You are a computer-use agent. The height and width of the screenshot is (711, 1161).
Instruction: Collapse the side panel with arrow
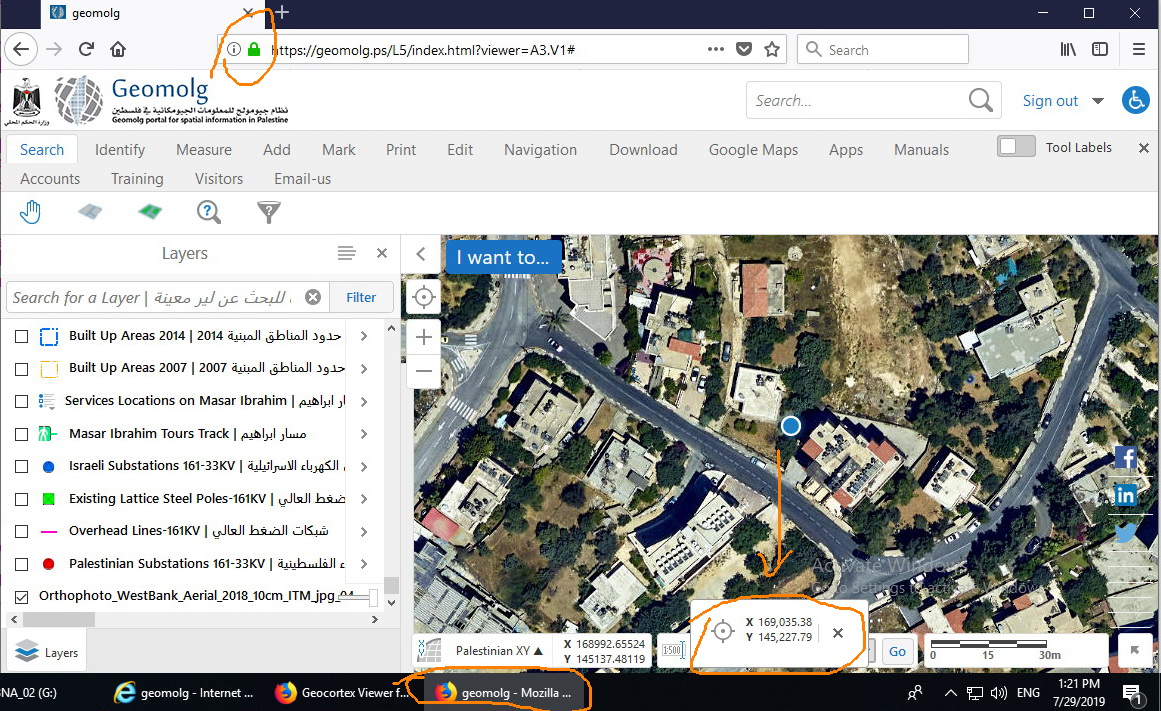click(421, 254)
